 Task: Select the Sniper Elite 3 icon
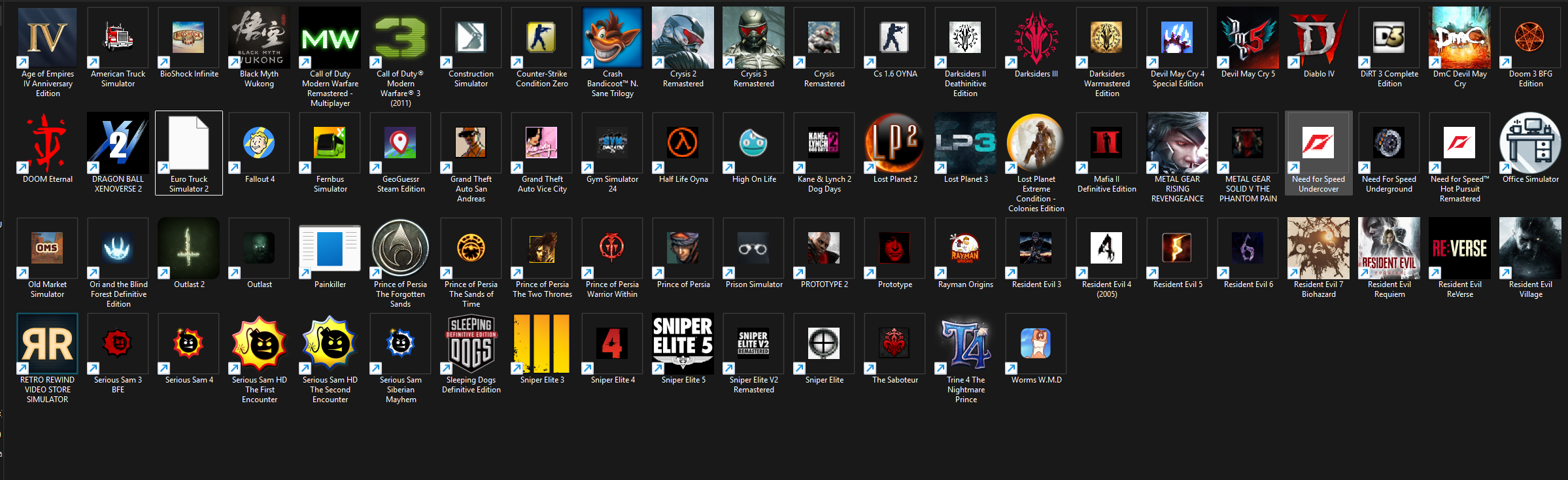[541, 344]
